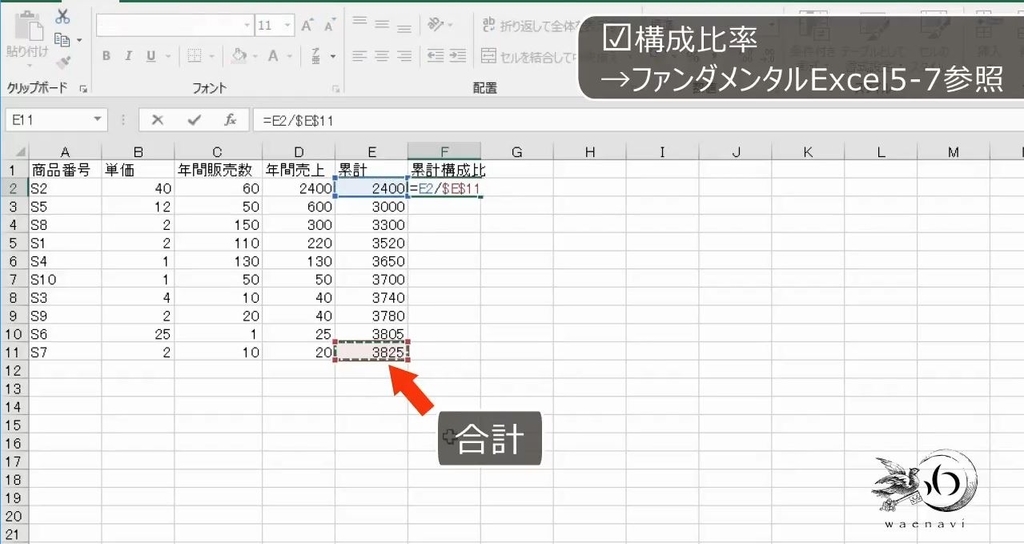This screenshot has width=1024, height=544.
Task: Increase the cell indent
Action: point(458,56)
